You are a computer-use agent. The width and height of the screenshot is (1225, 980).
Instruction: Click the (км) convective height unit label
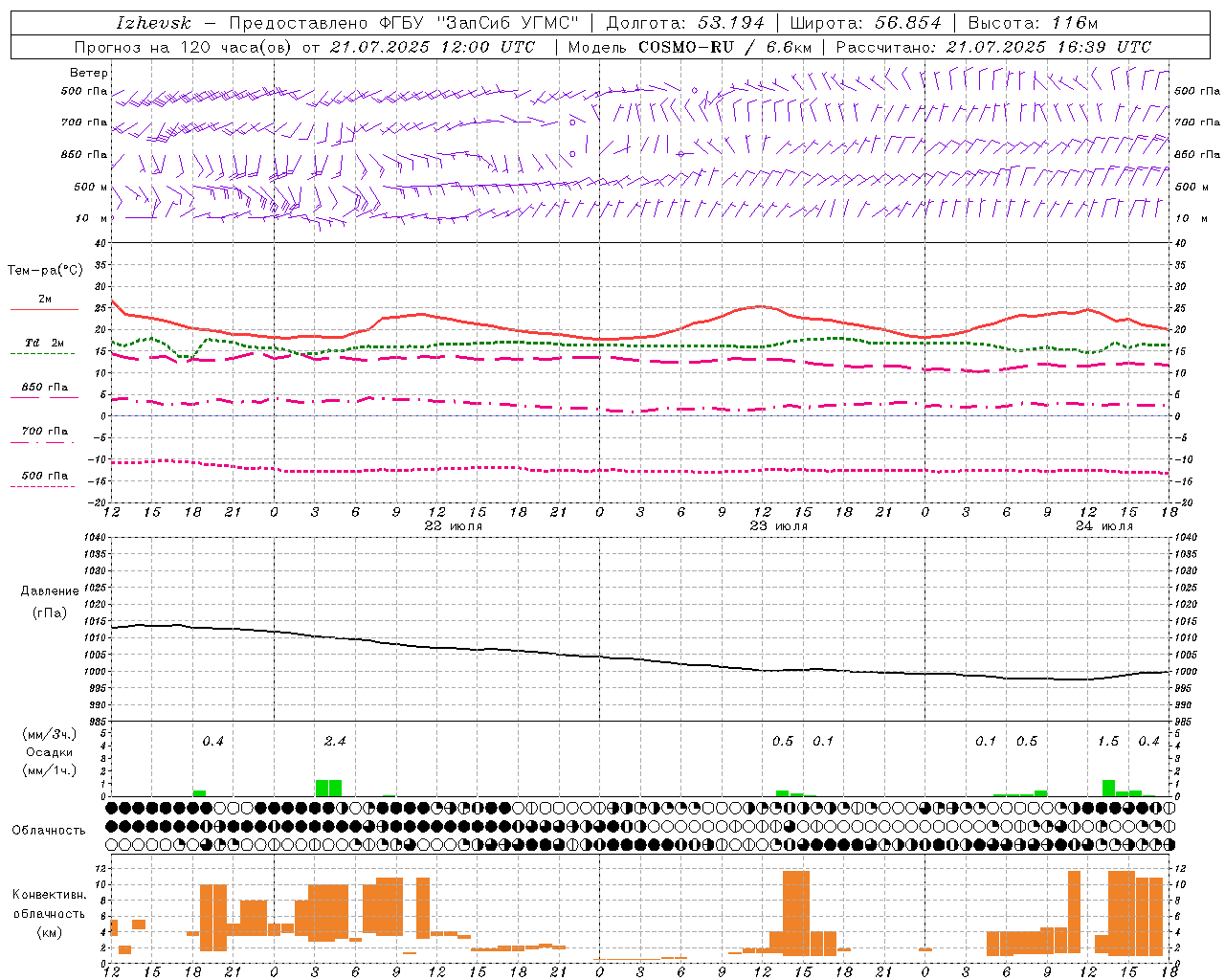tap(49, 932)
